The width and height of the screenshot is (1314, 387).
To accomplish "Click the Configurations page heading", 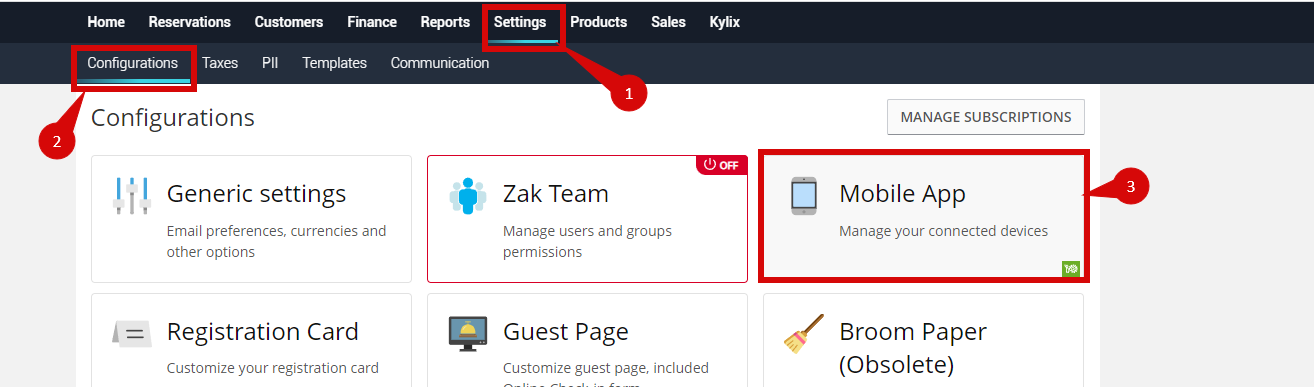I will pos(173,118).
